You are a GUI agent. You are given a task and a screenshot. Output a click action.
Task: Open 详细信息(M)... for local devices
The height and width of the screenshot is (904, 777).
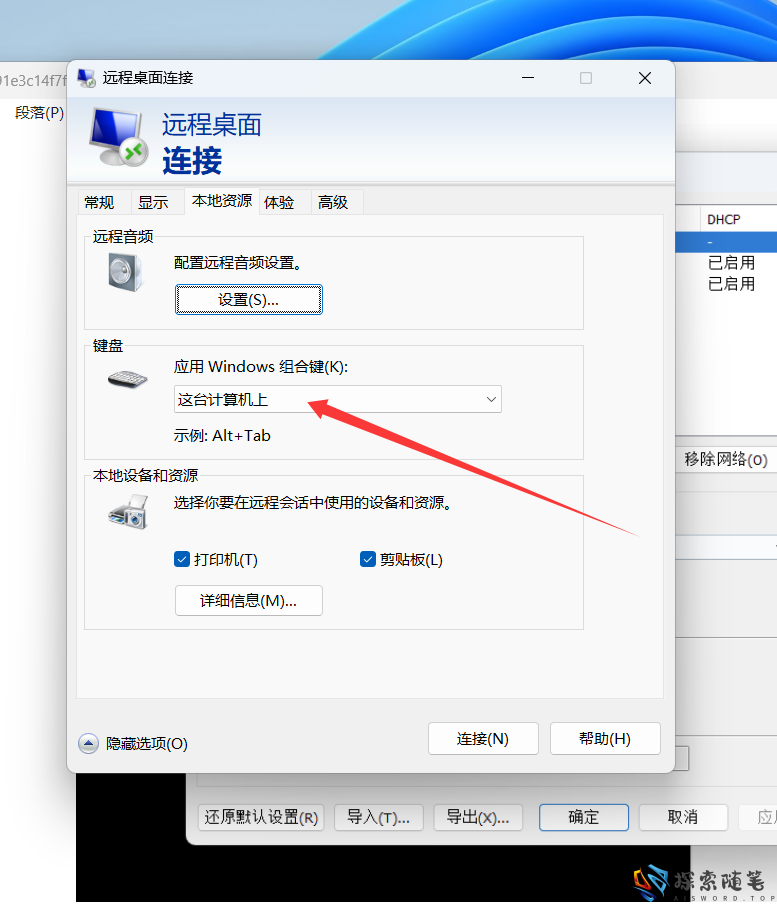click(248, 600)
